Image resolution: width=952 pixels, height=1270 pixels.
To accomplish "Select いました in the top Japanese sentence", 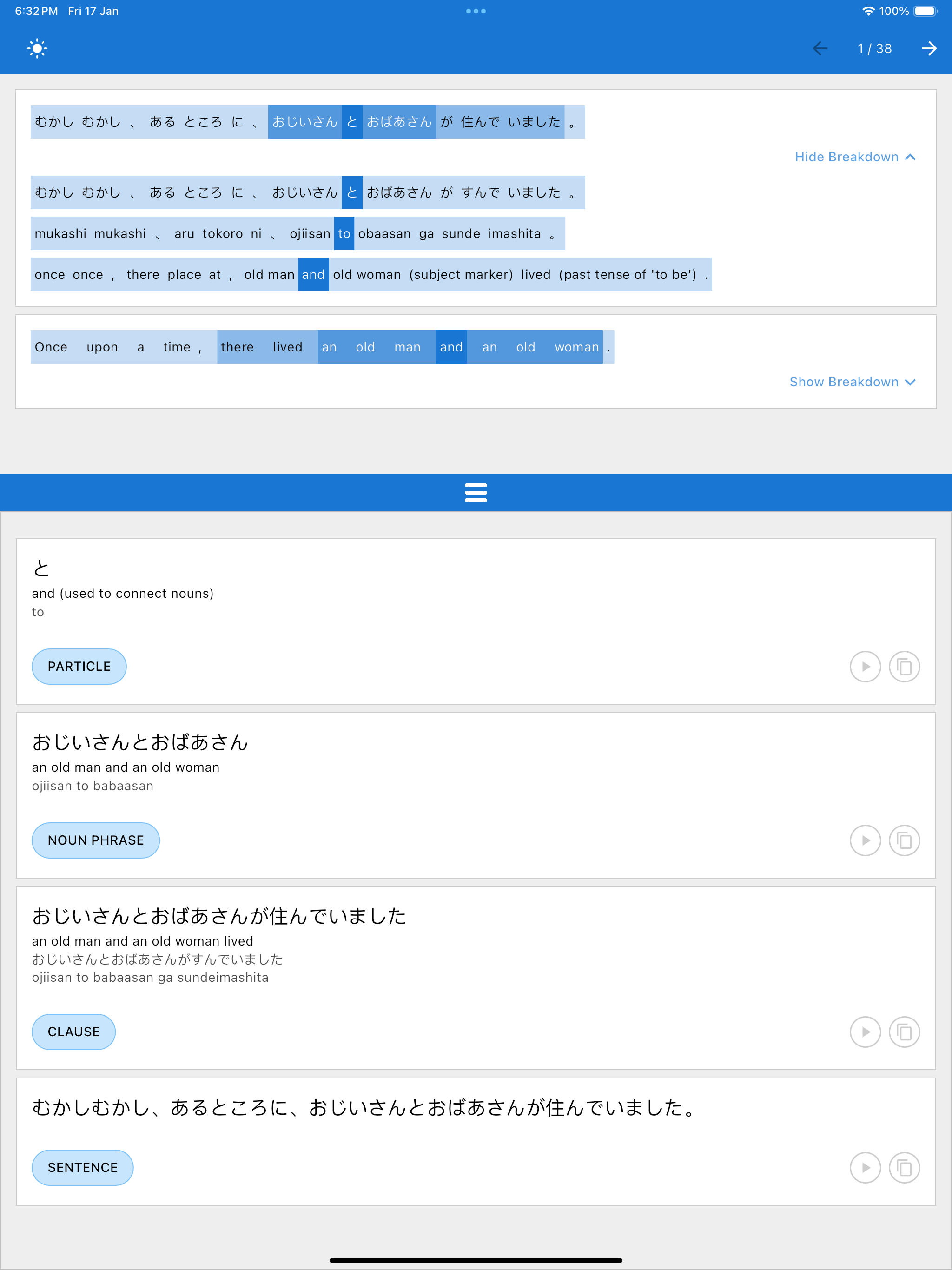I will coord(534,122).
